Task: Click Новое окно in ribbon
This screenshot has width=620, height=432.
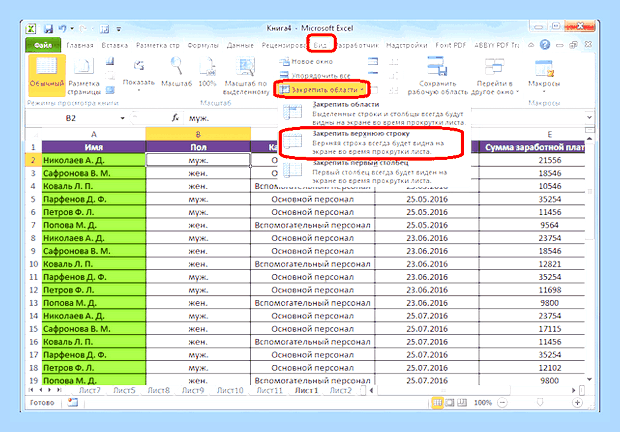Action: coord(306,62)
